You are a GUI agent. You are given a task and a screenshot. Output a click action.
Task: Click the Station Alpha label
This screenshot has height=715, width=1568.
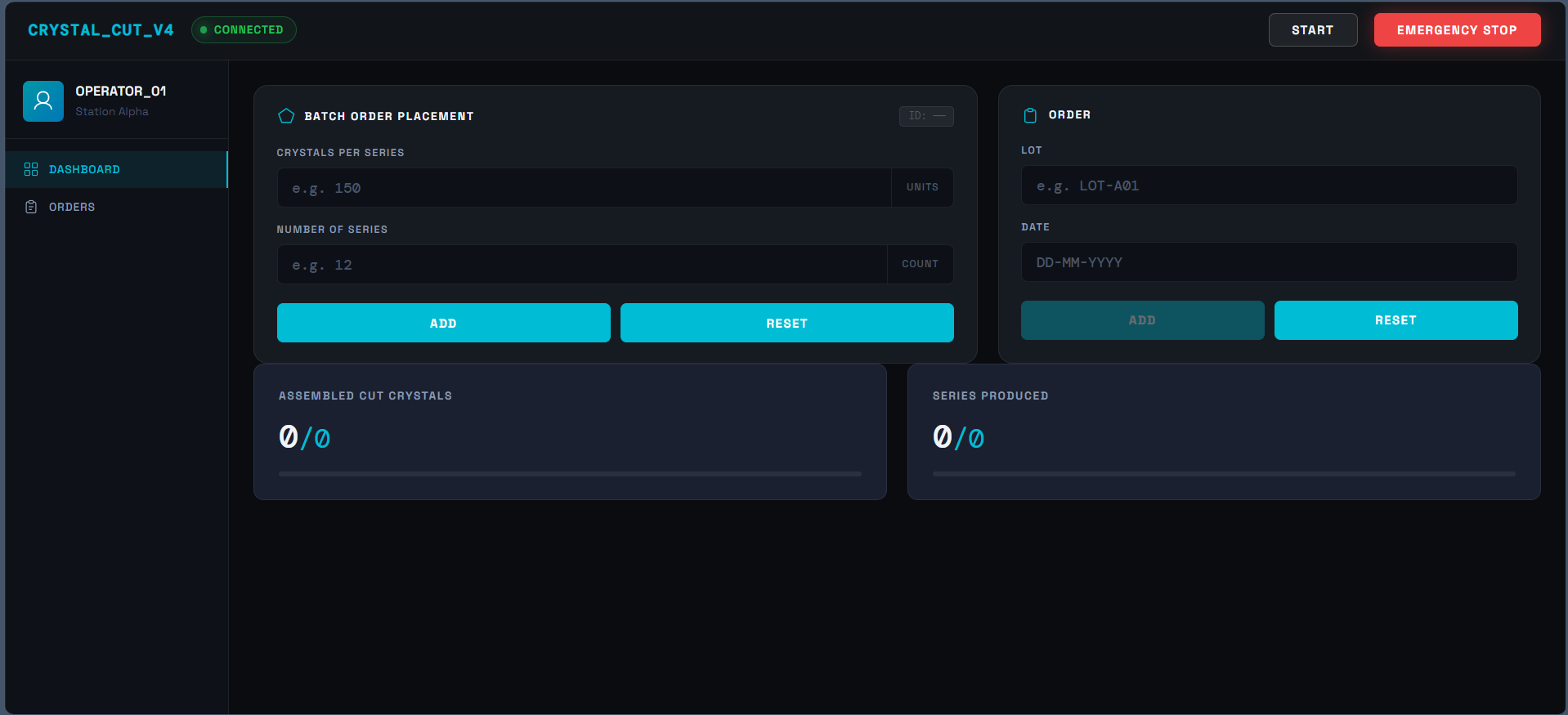pyautogui.click(x=112, y=112)
